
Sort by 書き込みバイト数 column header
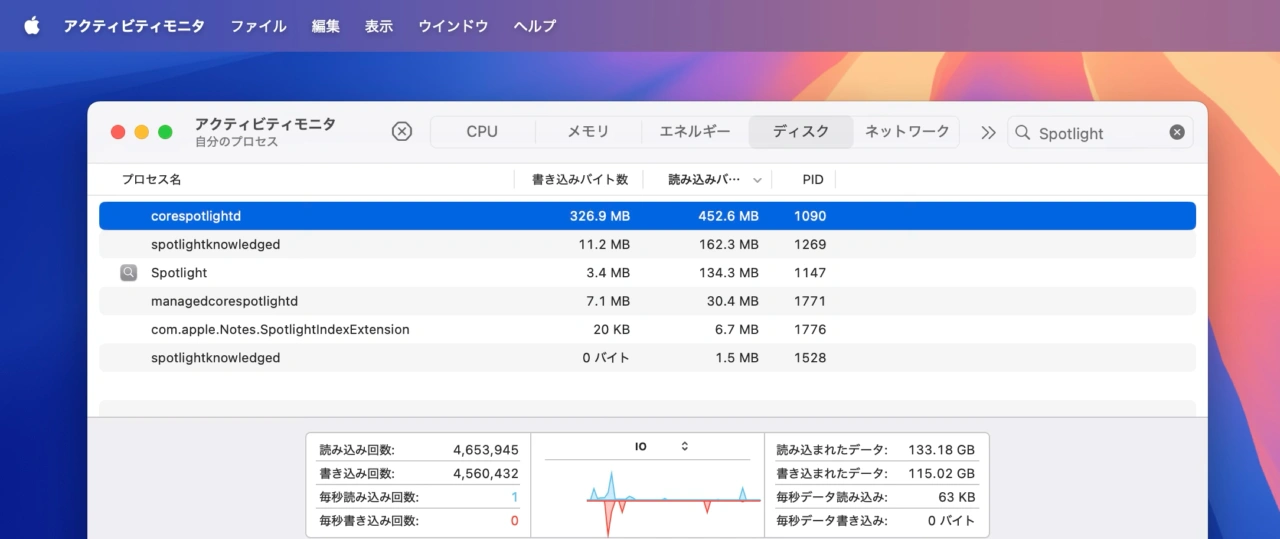point(580,180)
